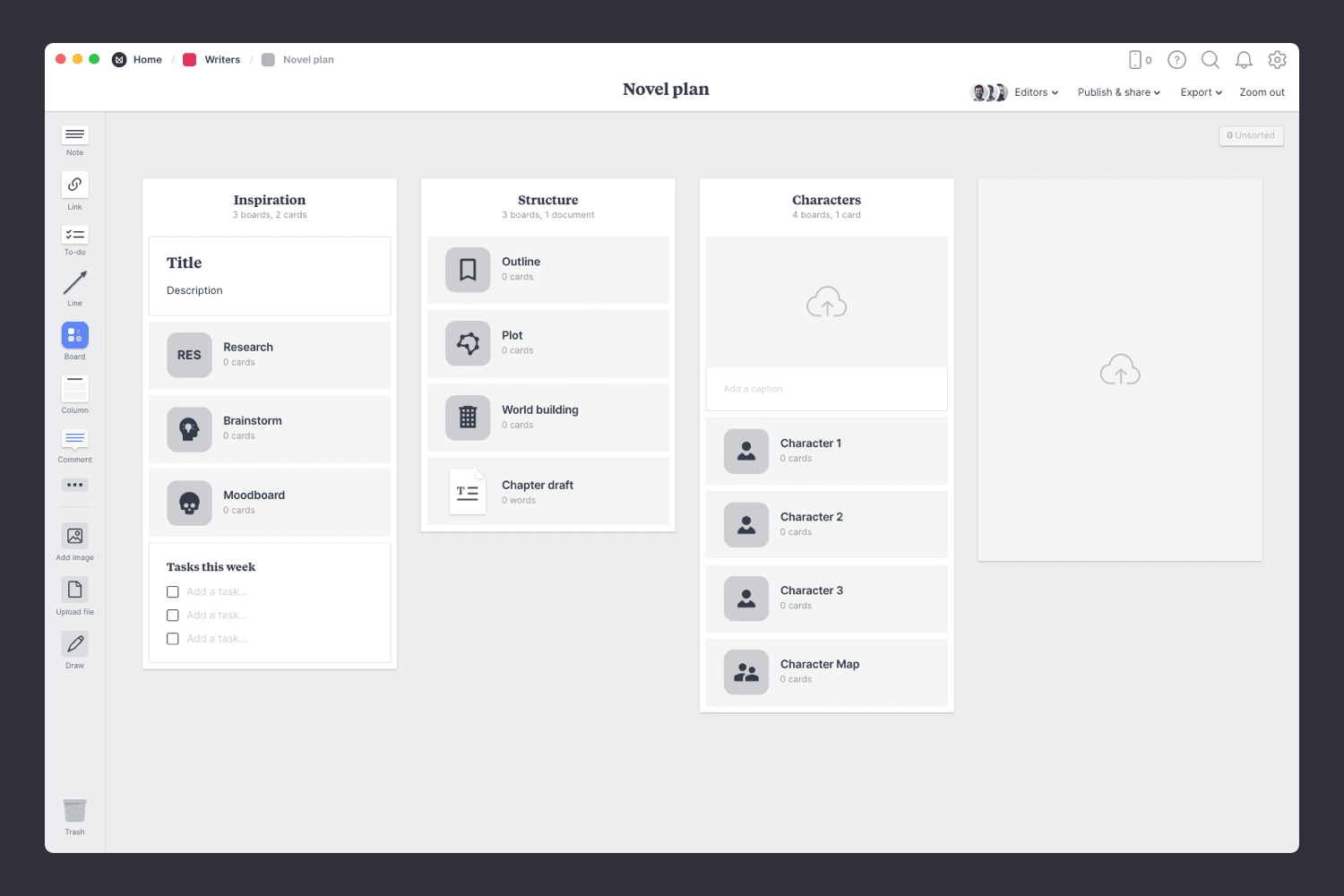
Task: Navigate to Writers via the breadcrumb
Action: (x=222, y=59)
